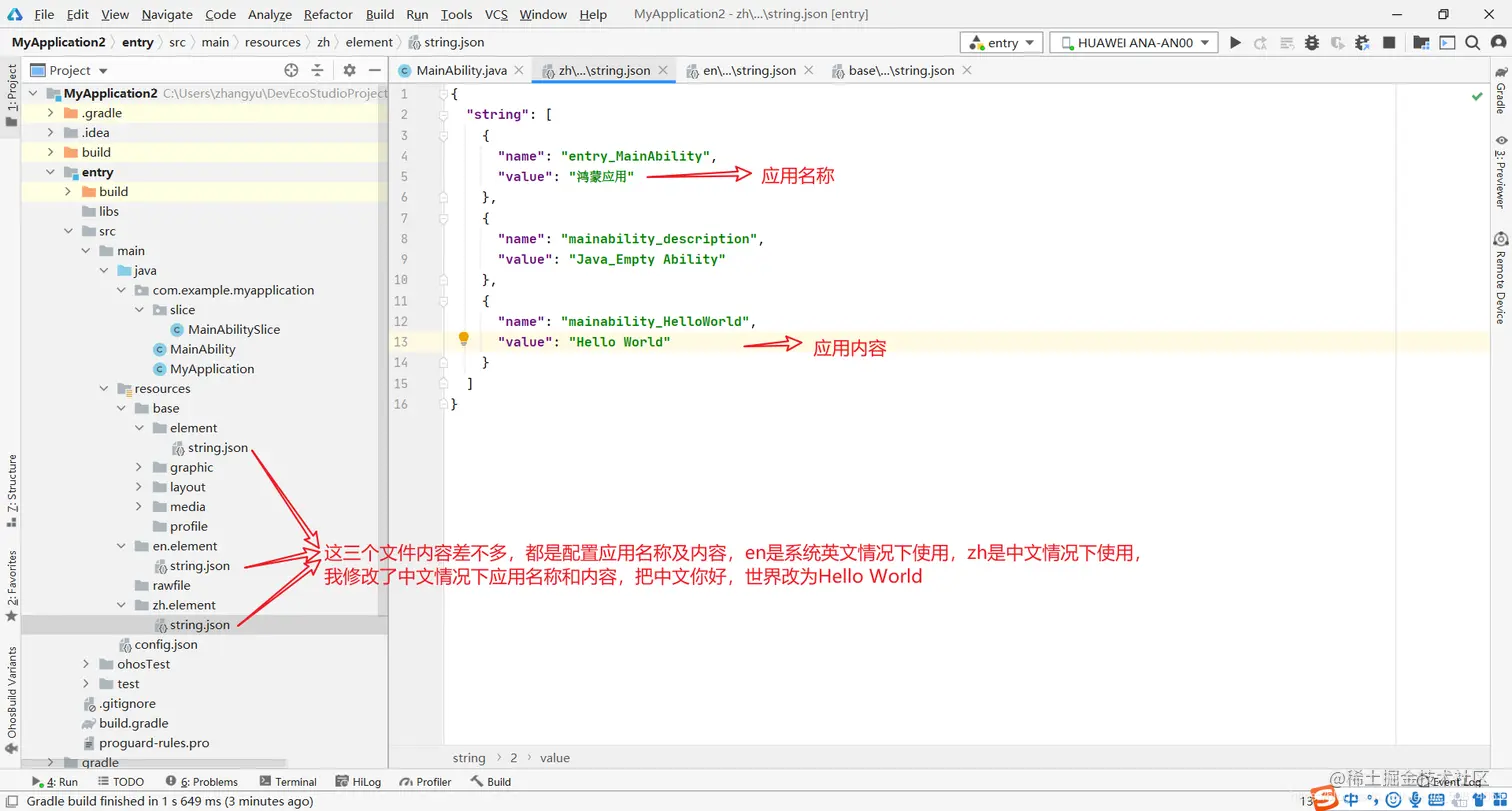Collapse the JSON object fold marker on line 3

coord(443,135)
